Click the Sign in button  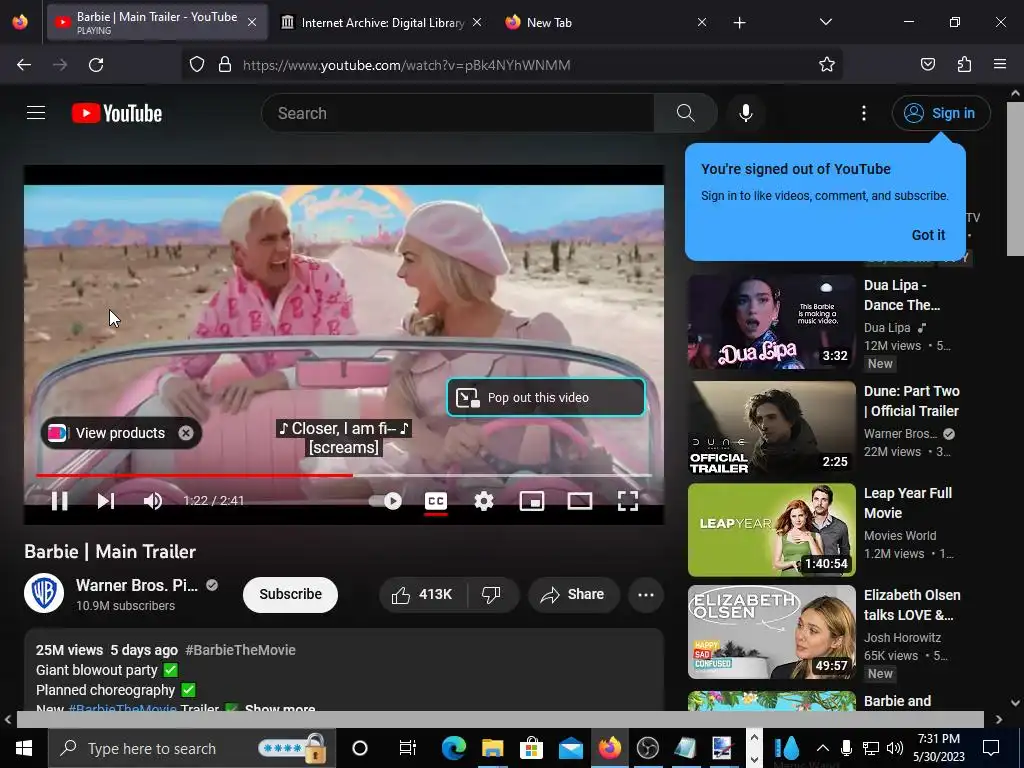(x=941, y=113)
